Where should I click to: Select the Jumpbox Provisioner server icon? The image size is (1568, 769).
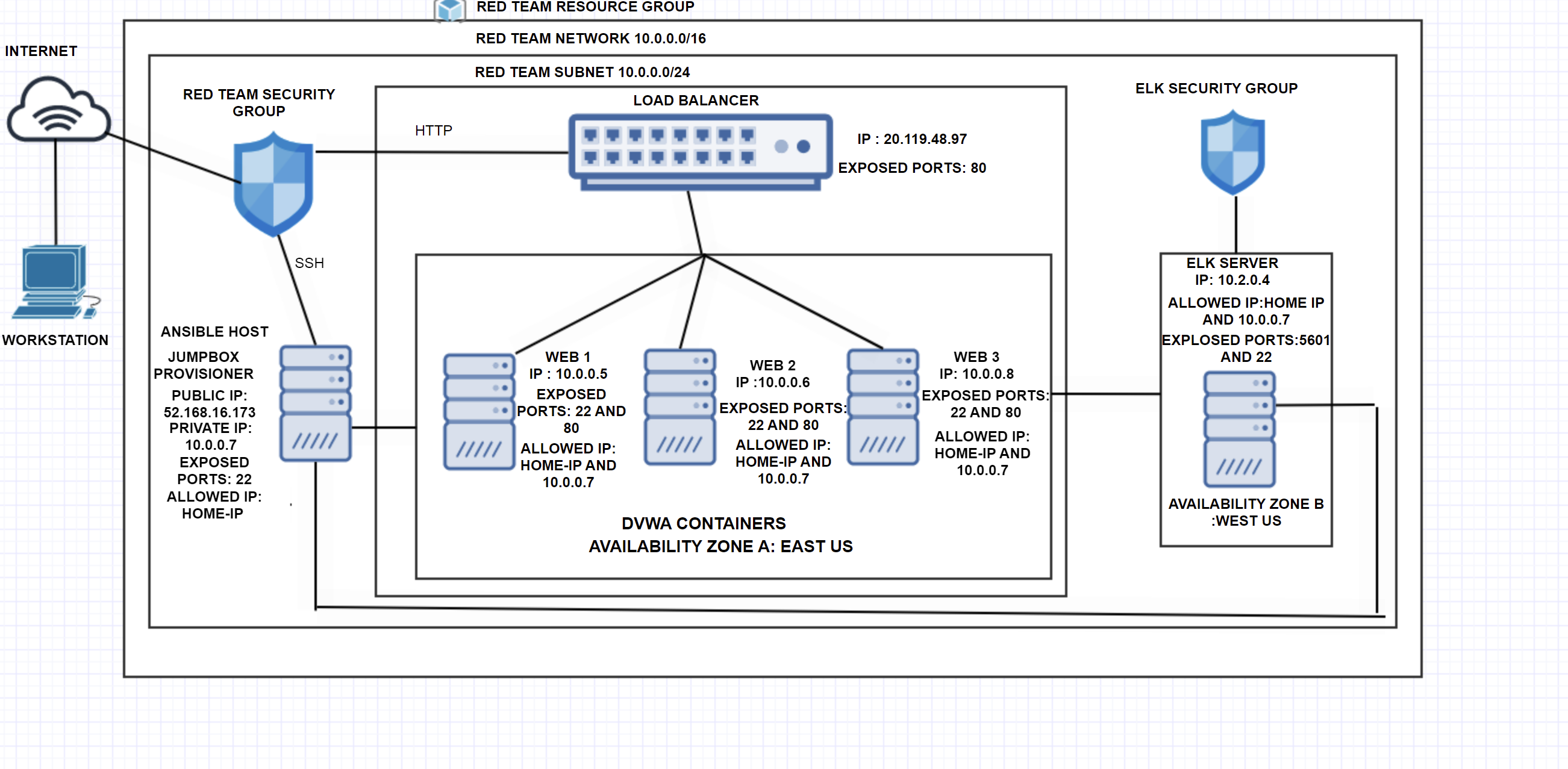coord(315,403)
